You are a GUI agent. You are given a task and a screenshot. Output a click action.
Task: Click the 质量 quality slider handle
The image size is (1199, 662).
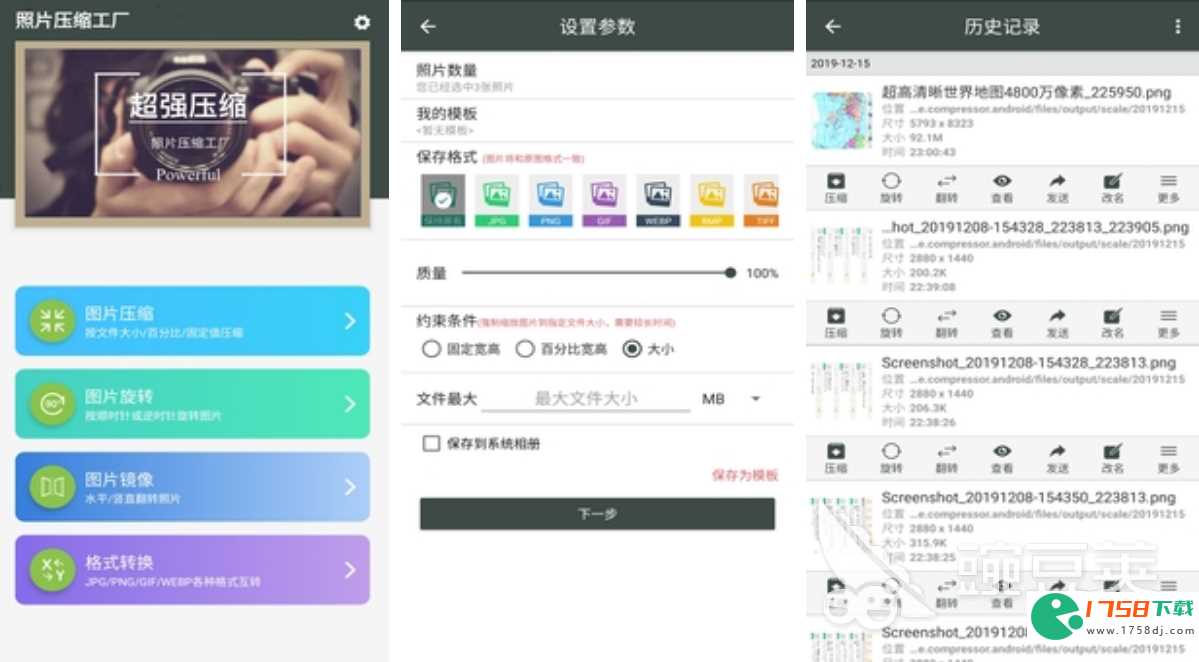pos(730,273)
